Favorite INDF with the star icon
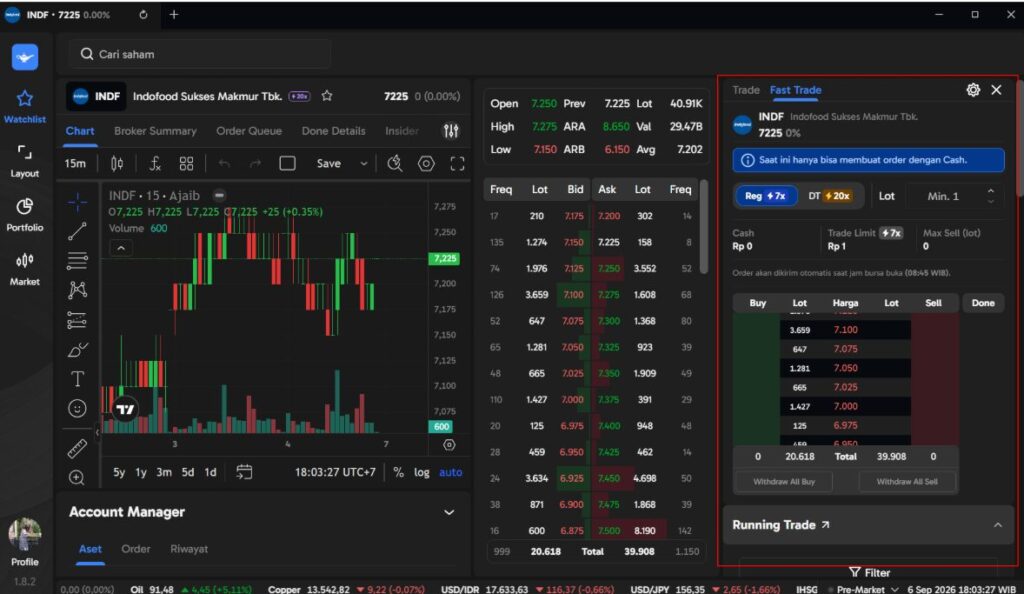This screenshot has width=1024, height=594. point(327,96)
